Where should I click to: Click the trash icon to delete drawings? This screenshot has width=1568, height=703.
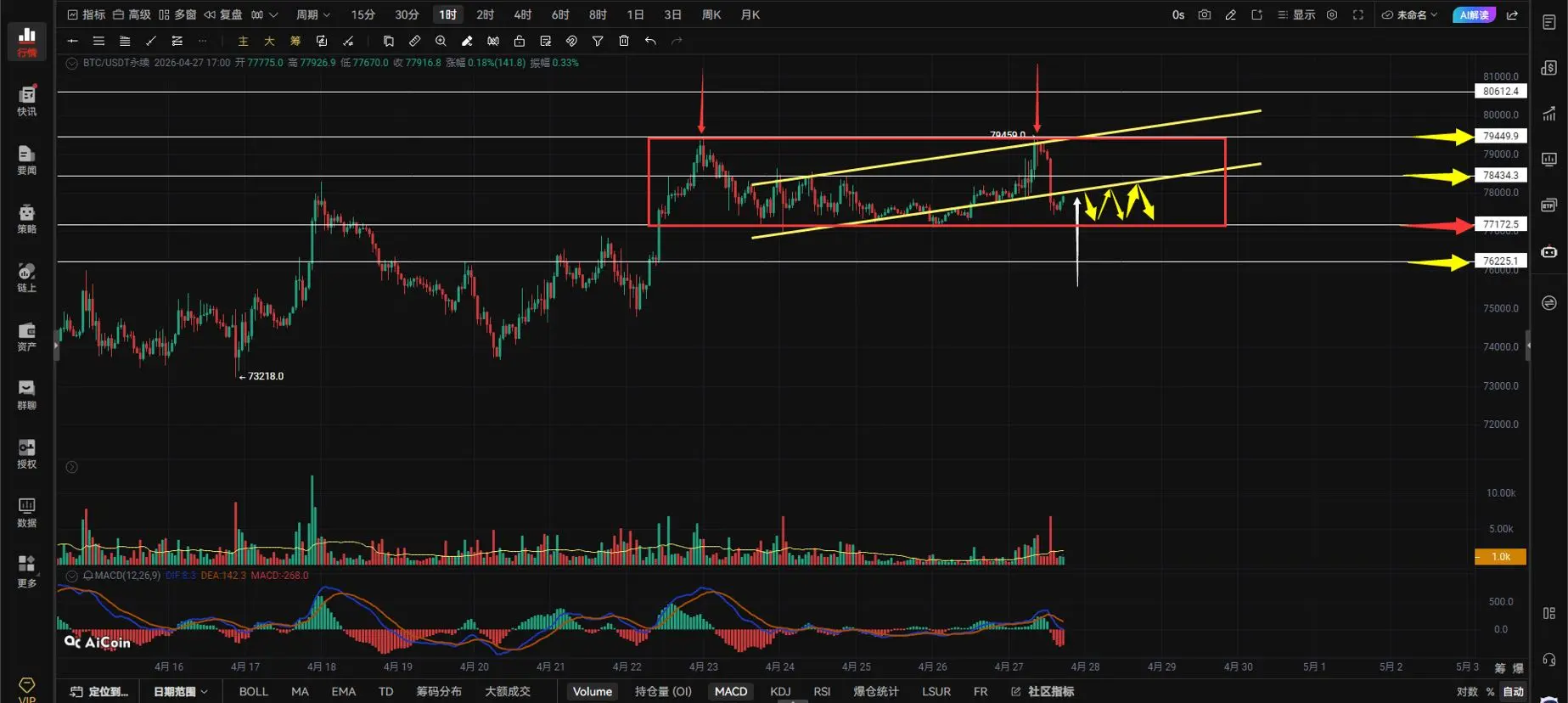(x=624, y=41)
